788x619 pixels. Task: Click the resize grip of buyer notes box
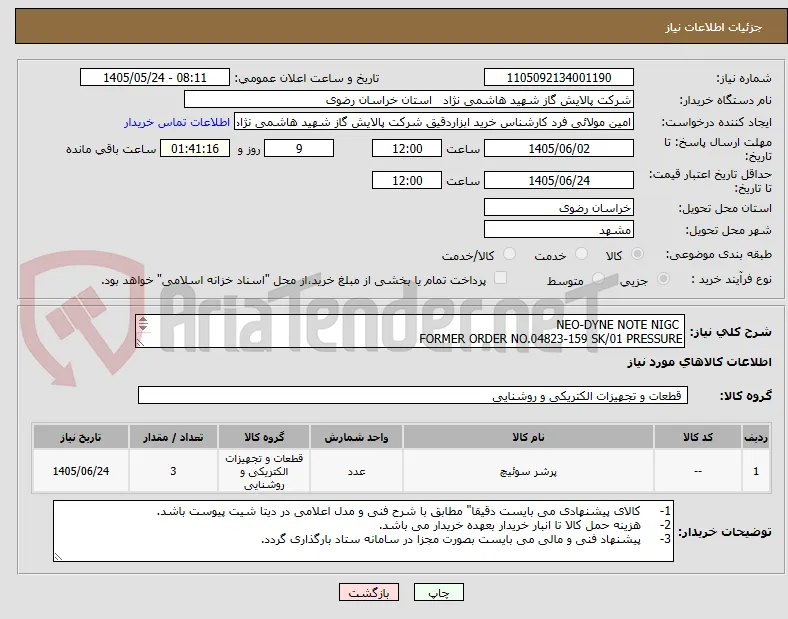click(58, 557)
